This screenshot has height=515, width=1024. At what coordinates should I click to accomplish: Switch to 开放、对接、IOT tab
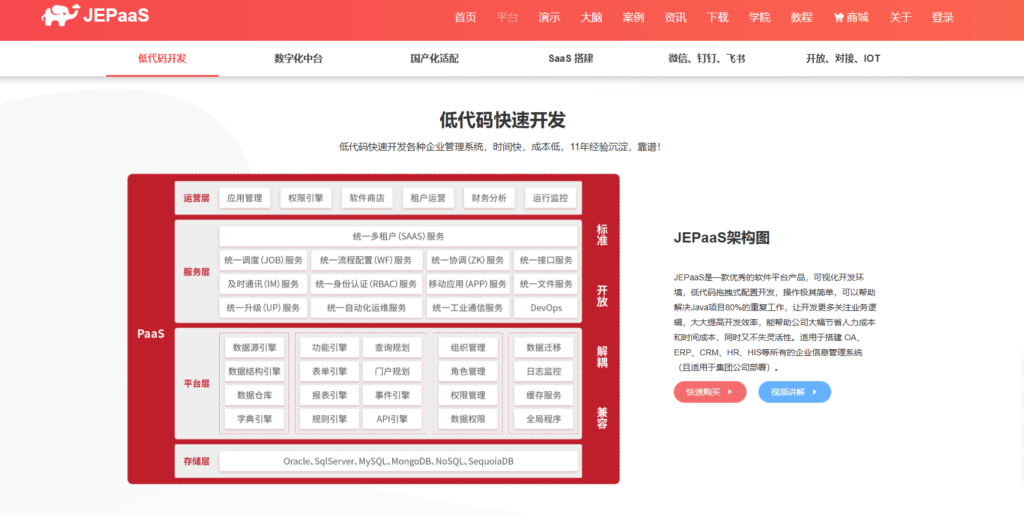(843, 58)
